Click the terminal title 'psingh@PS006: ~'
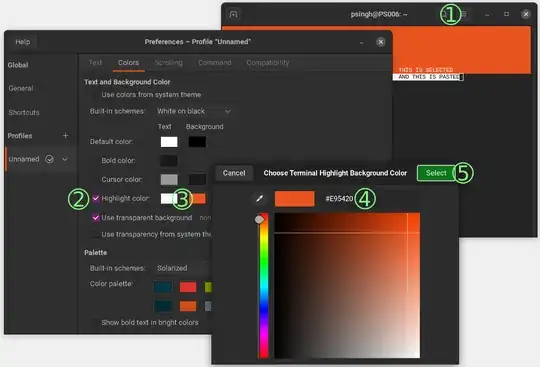Screen dimensions: 540x367 point(379,14)
